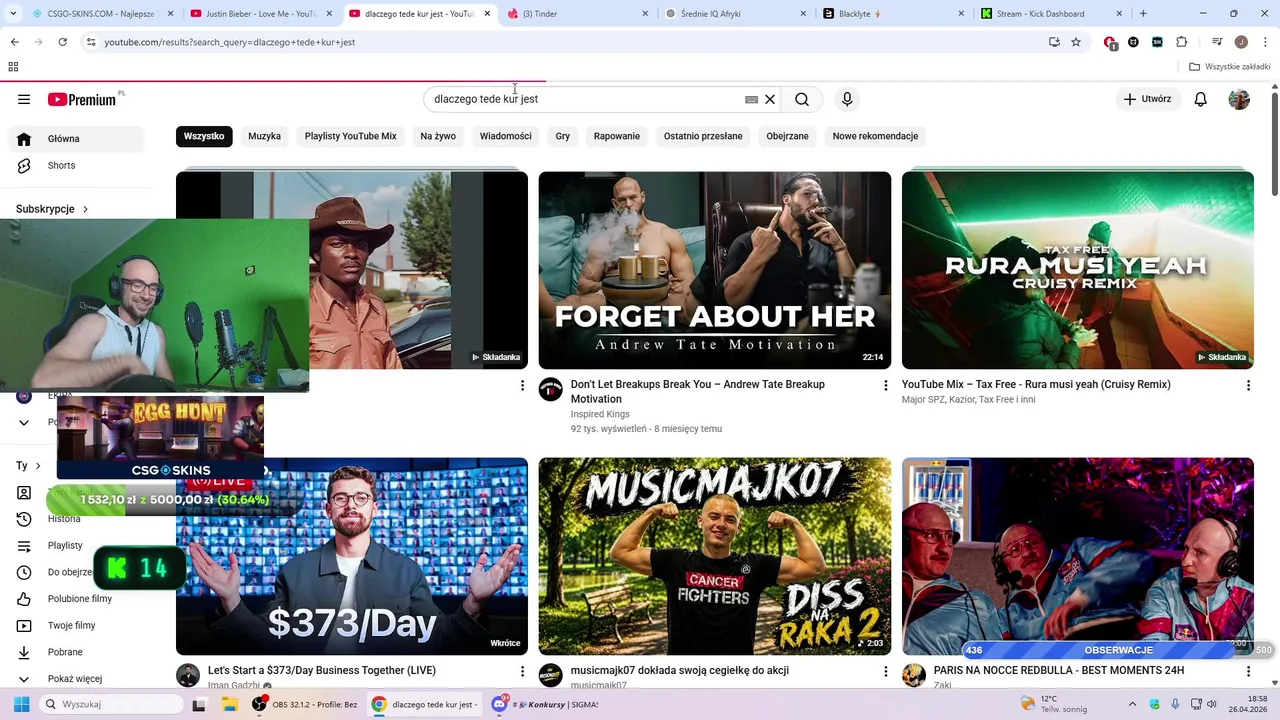Select the Obejrzane filter chip
Image resolution: width=1280 pixels, height=720 pixels.
coord(787,136)
